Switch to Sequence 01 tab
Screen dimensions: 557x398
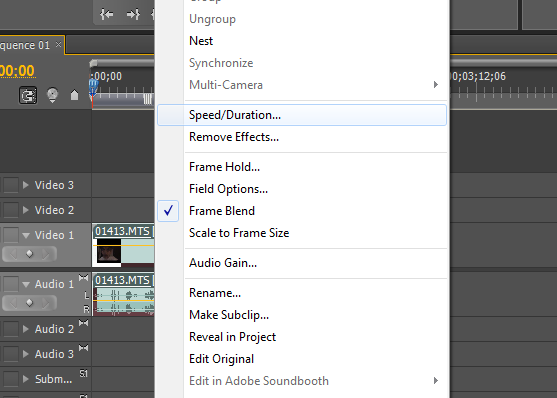(x=25, y=45)
